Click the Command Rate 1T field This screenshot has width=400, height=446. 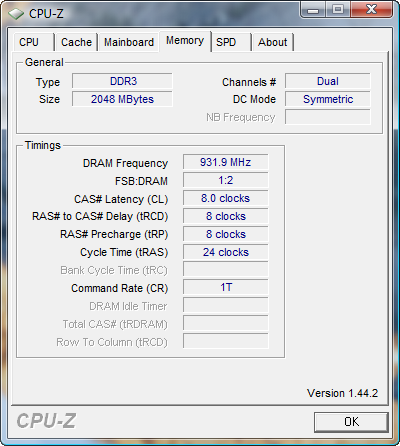point(226,287)
